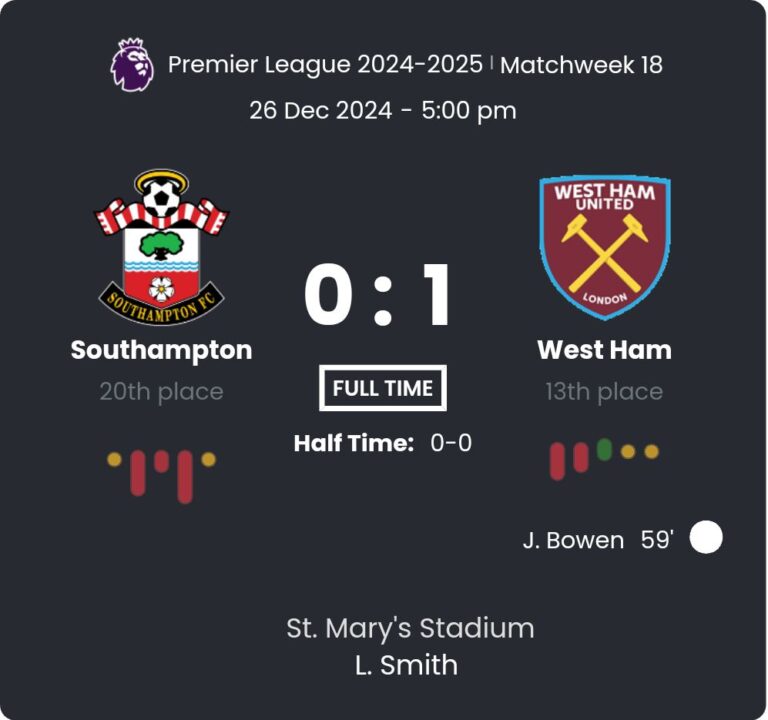Click West Ham's 13th place standing
The width and height of the screenshot is (768, 720).
pos(604,391)
